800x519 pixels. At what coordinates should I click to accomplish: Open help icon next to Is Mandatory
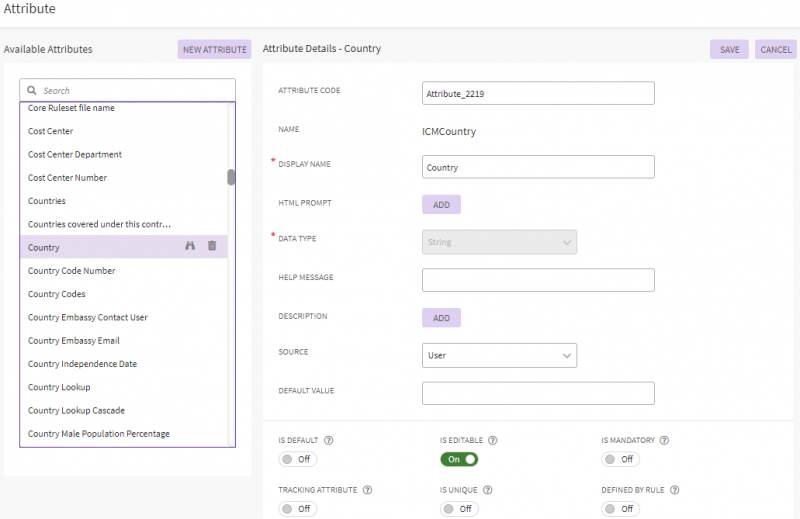coord(664,440)
